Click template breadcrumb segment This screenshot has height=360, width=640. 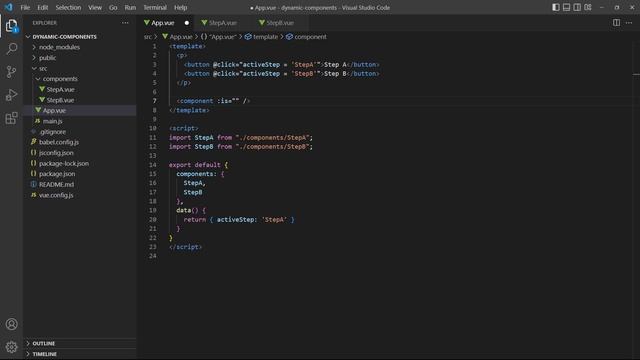coord(261,37)
